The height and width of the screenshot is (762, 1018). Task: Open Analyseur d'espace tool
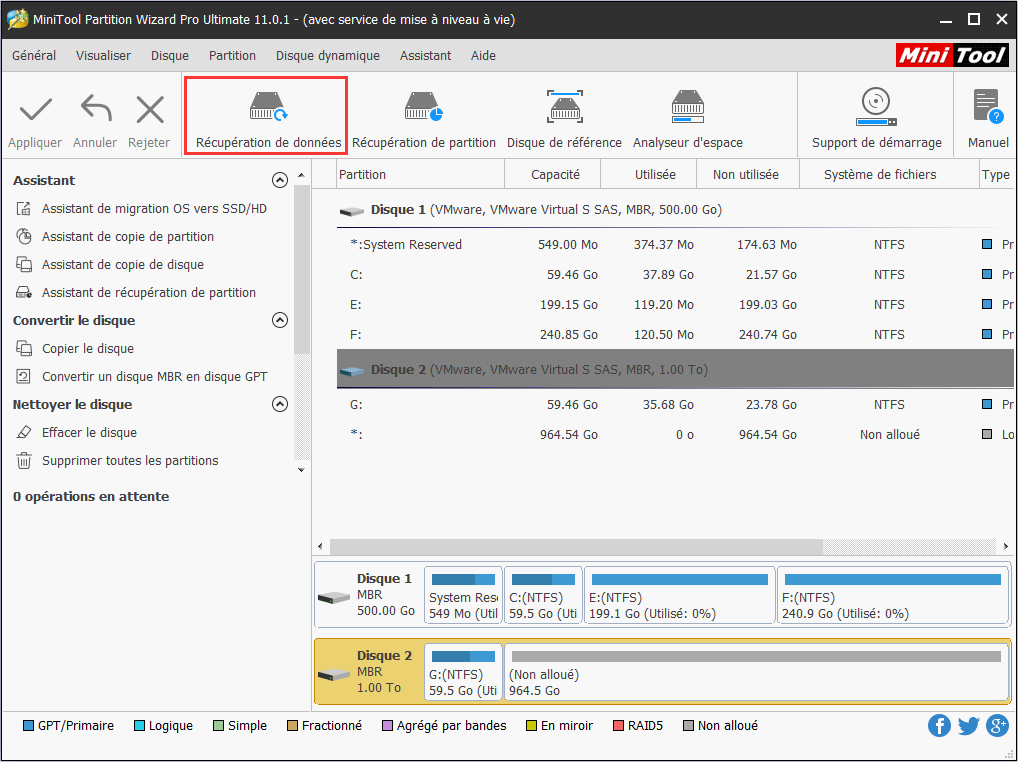[688, 119]
